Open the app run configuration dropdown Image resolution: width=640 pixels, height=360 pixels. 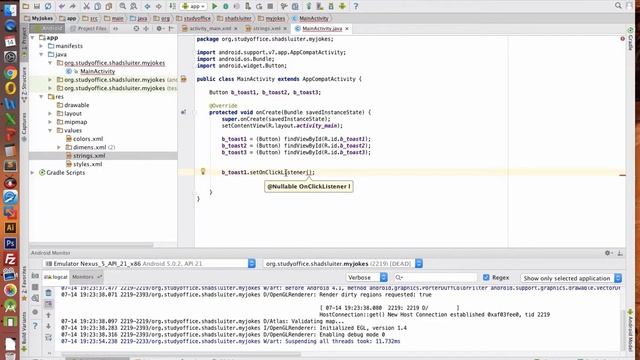tap(193, 6)
